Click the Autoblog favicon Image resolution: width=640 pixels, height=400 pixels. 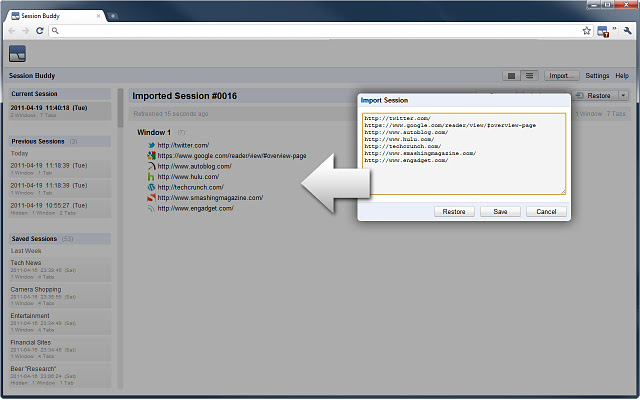(151, 166)
